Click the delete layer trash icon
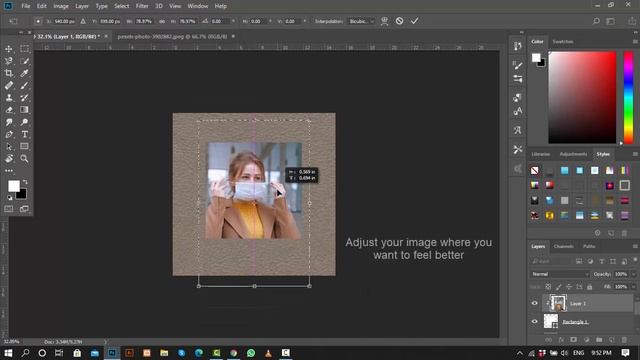 click(x=624, y=340)
